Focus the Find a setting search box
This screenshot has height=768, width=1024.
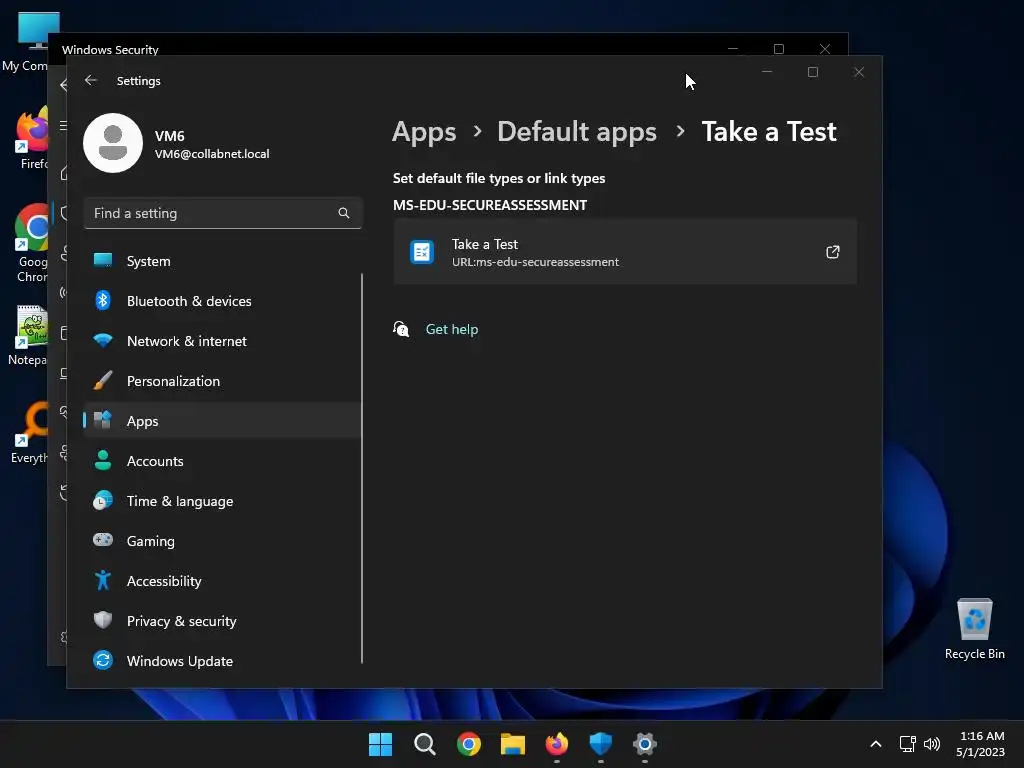tap(223, 213)
